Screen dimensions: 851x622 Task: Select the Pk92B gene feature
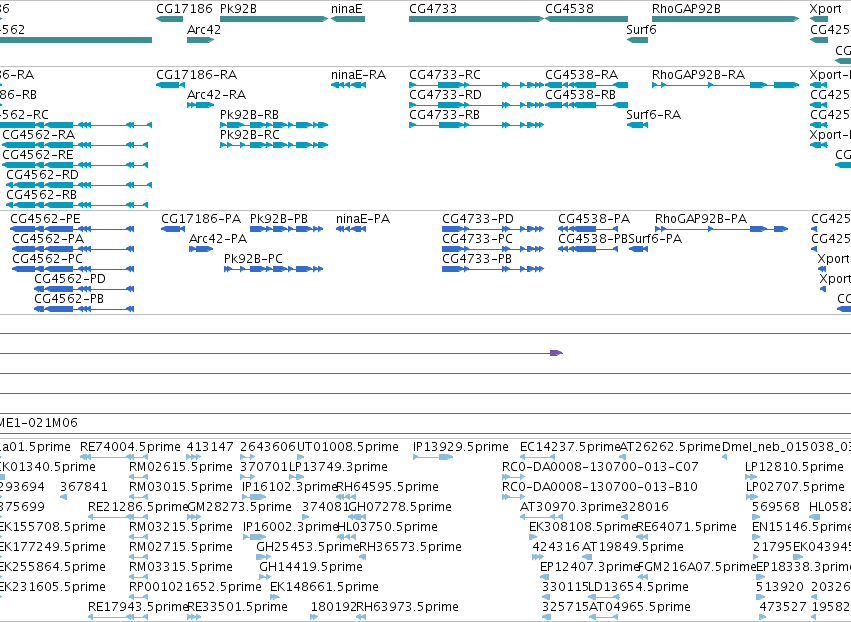pos(274,19)
